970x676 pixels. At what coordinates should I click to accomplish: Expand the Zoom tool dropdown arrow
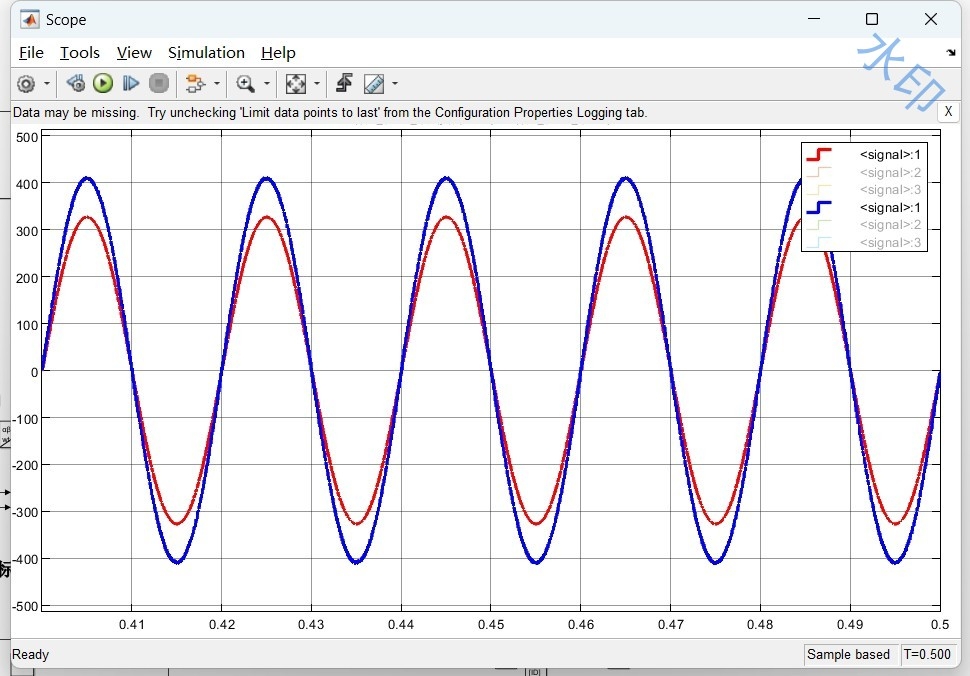coord(267,83)
